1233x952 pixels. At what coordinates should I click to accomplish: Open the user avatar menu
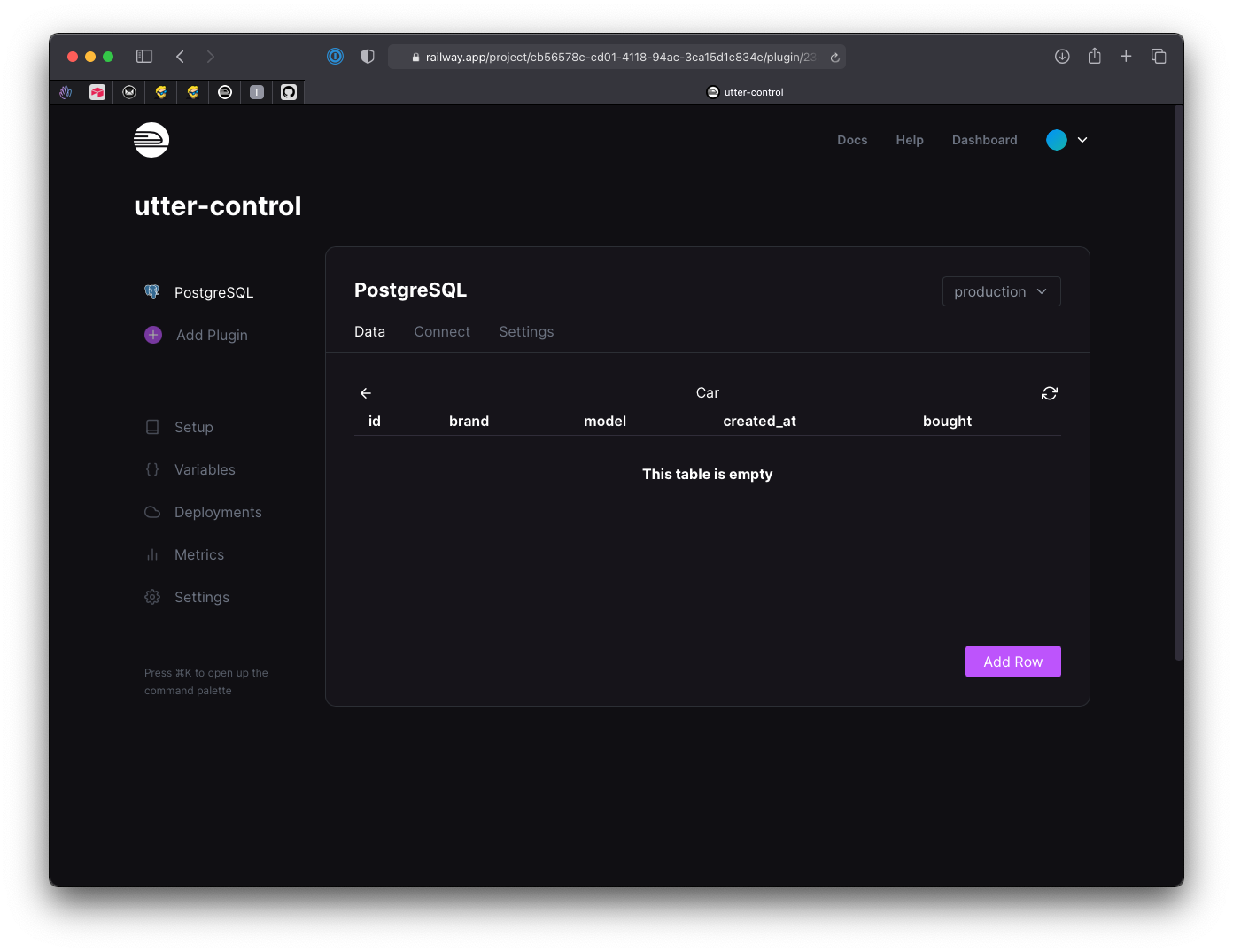1057,140
